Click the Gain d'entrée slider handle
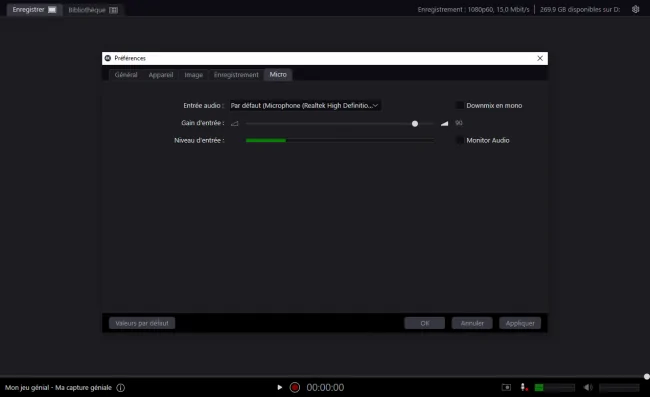Viewport: 650px width, 397px height. [415, 123]
